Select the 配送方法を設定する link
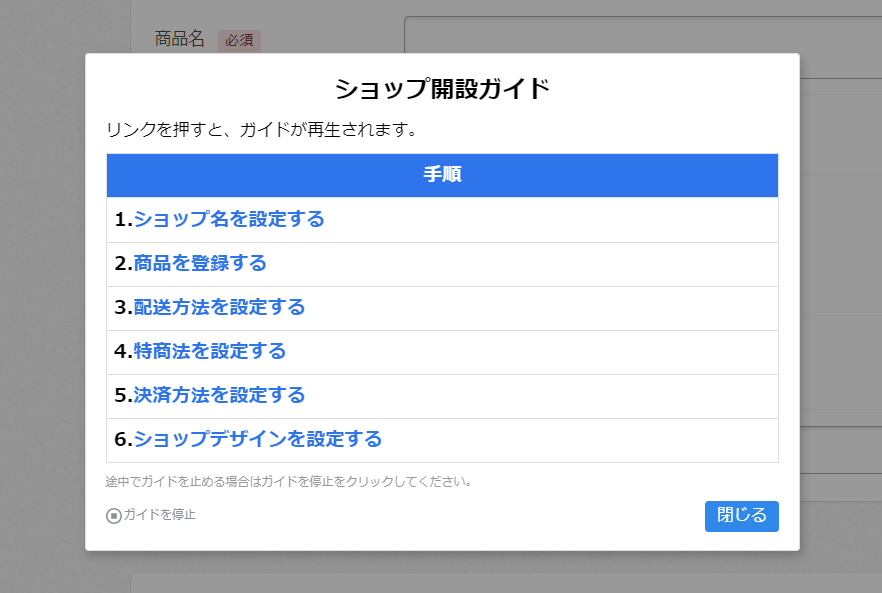This screenshot has height=593, width=882. click(219, 307)
